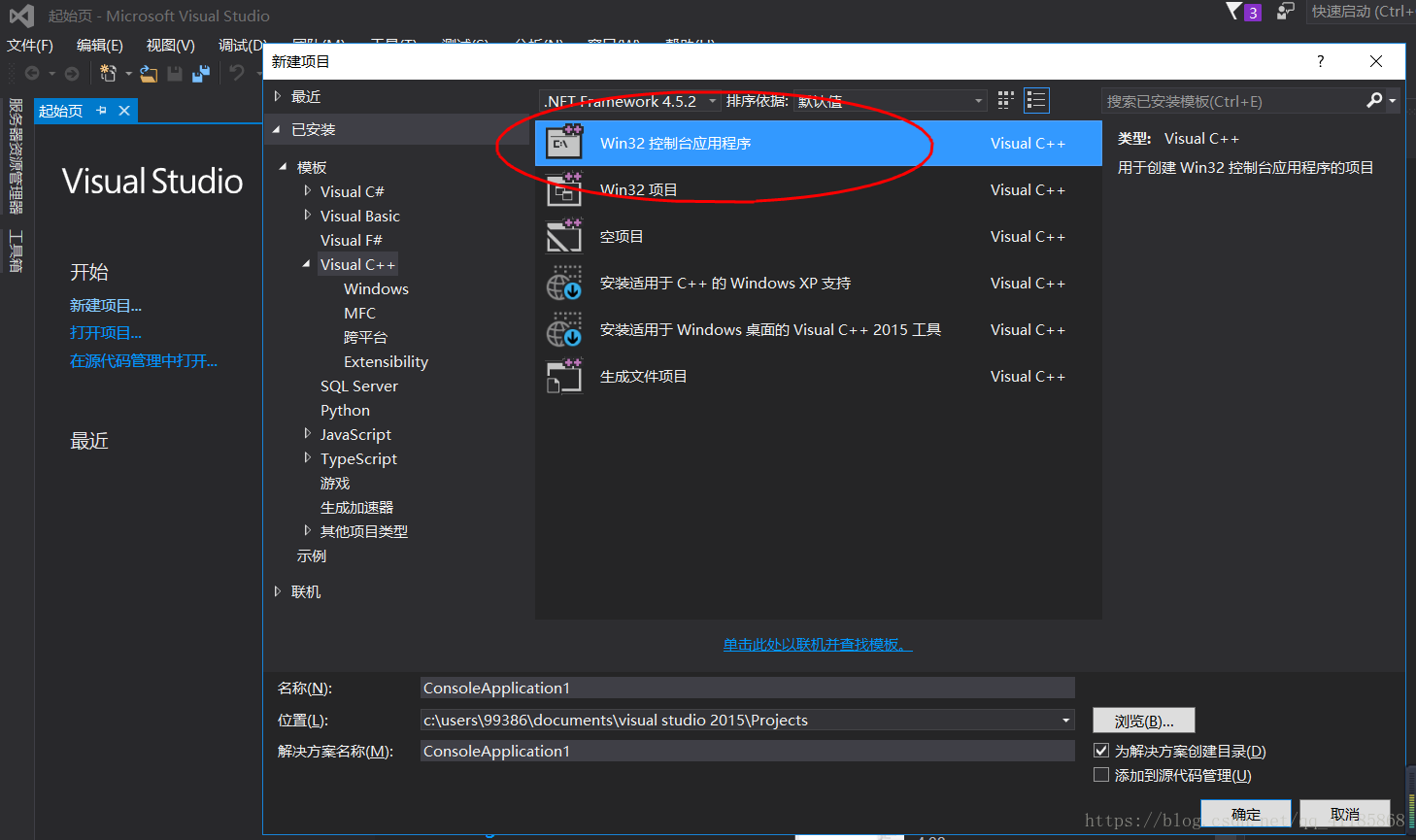The height and width of the screenshot is (840, 1416).
Task: Select the SQL Server tree item
Action: pyautogui.click(x=359, y=386)
